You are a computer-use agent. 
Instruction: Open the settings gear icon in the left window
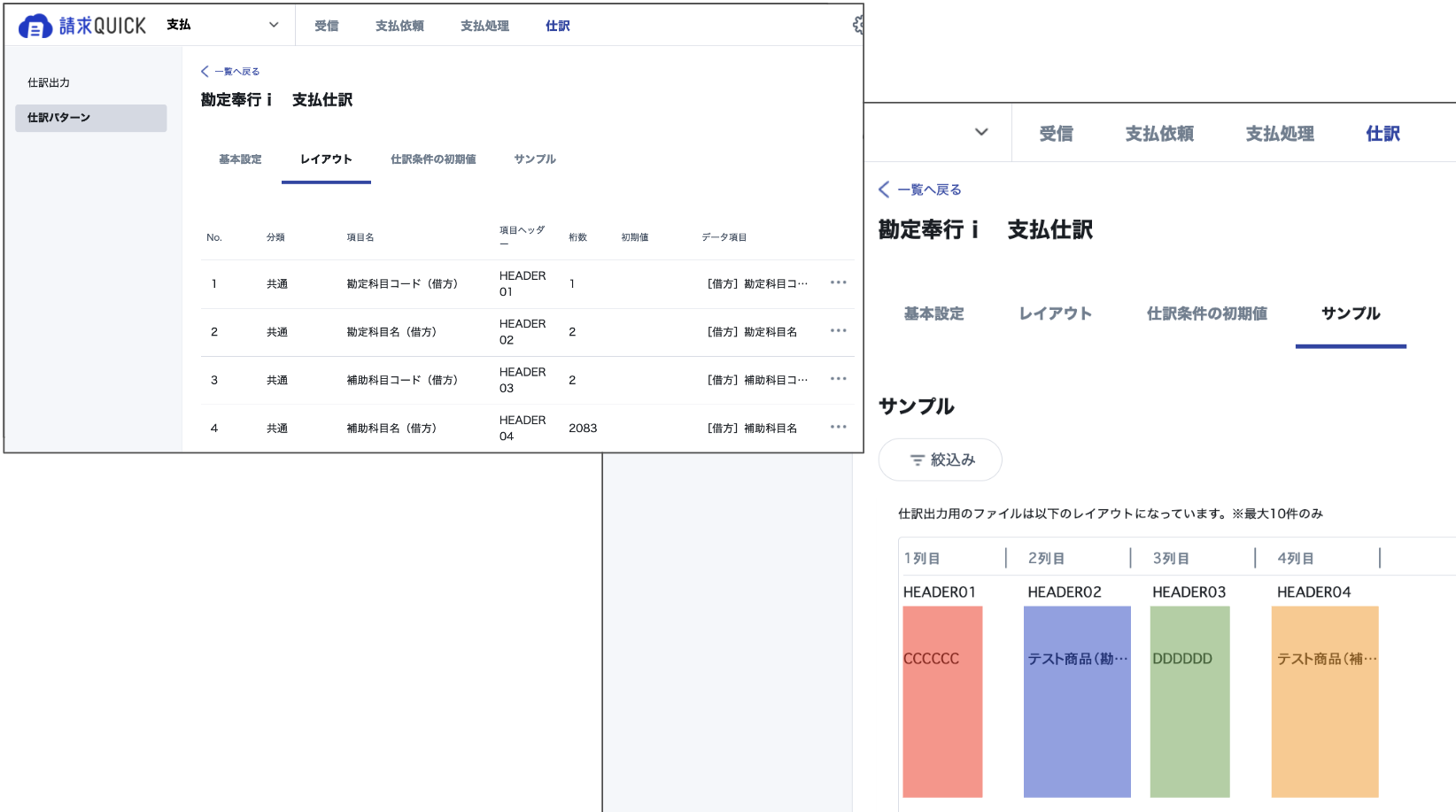(857, 25)
